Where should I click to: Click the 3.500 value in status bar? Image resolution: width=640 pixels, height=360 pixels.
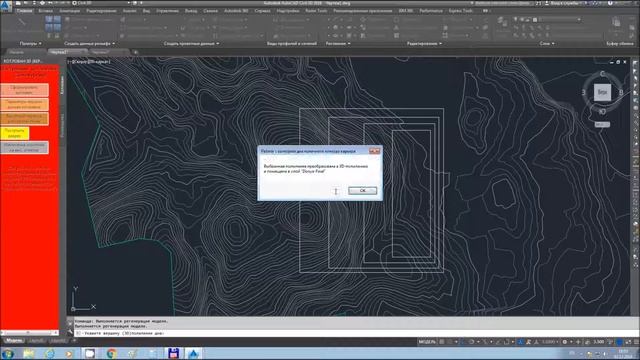[x=599, y=342]
